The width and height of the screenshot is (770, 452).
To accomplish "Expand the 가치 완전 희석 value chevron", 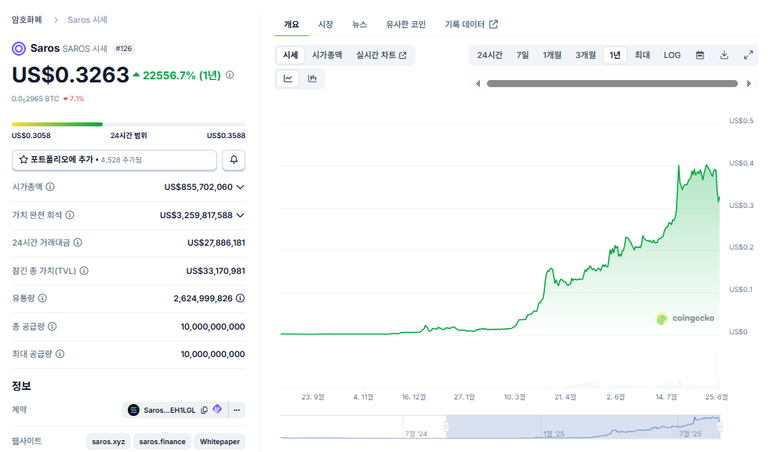I will point(240,215).
